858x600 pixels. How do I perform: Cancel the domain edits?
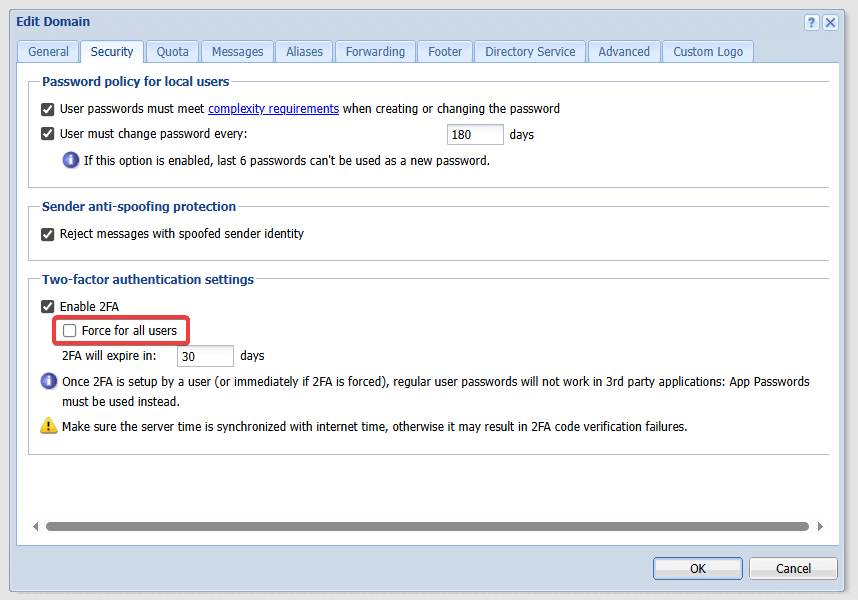(793, 568)
